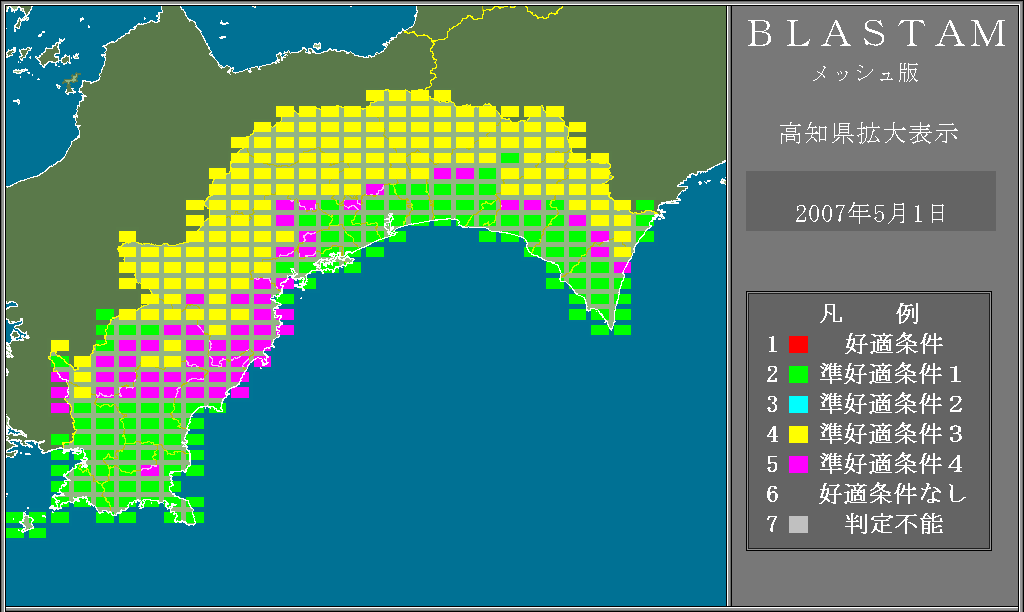1024x612 pixels.
Task: Click the green swatch for 準好適条件1
Action: point(798,374)
